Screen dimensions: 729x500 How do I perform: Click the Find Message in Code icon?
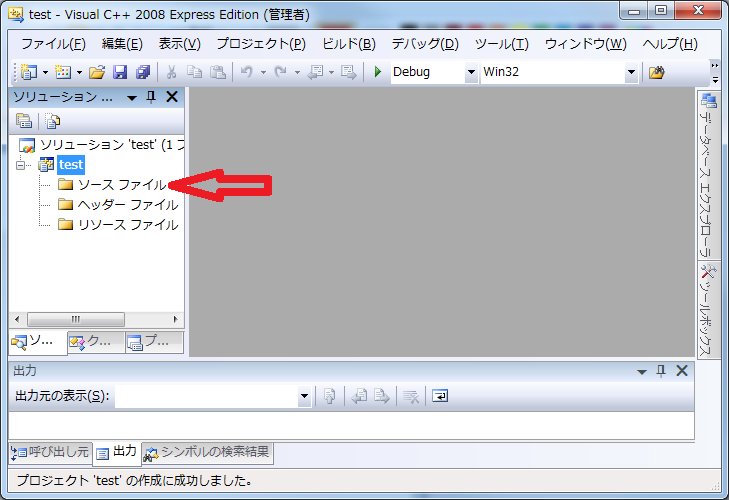pyautogui.click(x=329, y=396)
